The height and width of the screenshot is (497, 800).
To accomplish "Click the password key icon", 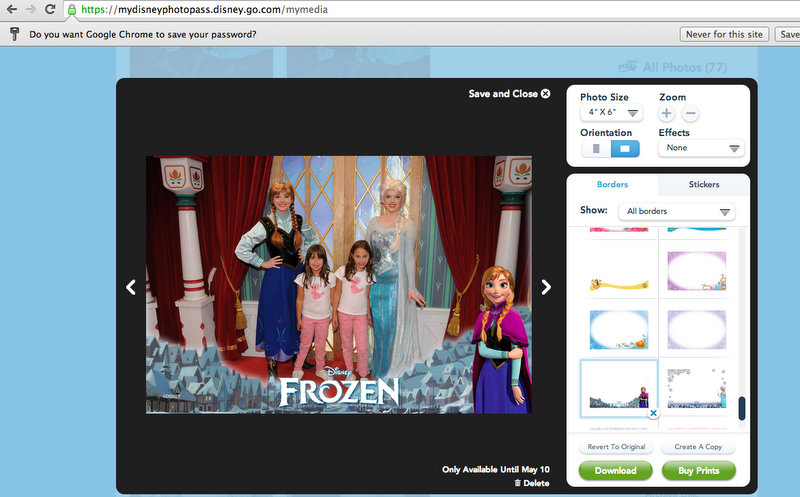I will click(x=14, y=34).
